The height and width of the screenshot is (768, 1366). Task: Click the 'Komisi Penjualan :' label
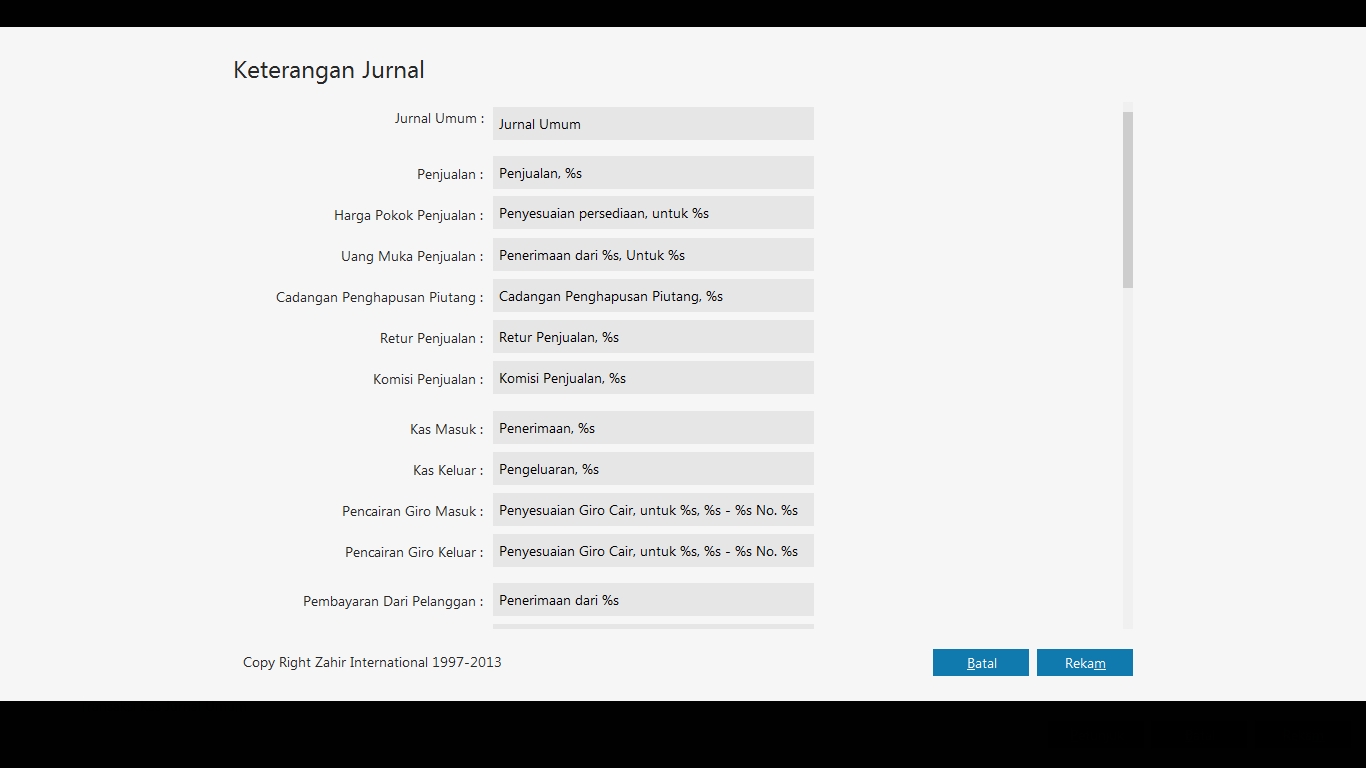[428, 379]
